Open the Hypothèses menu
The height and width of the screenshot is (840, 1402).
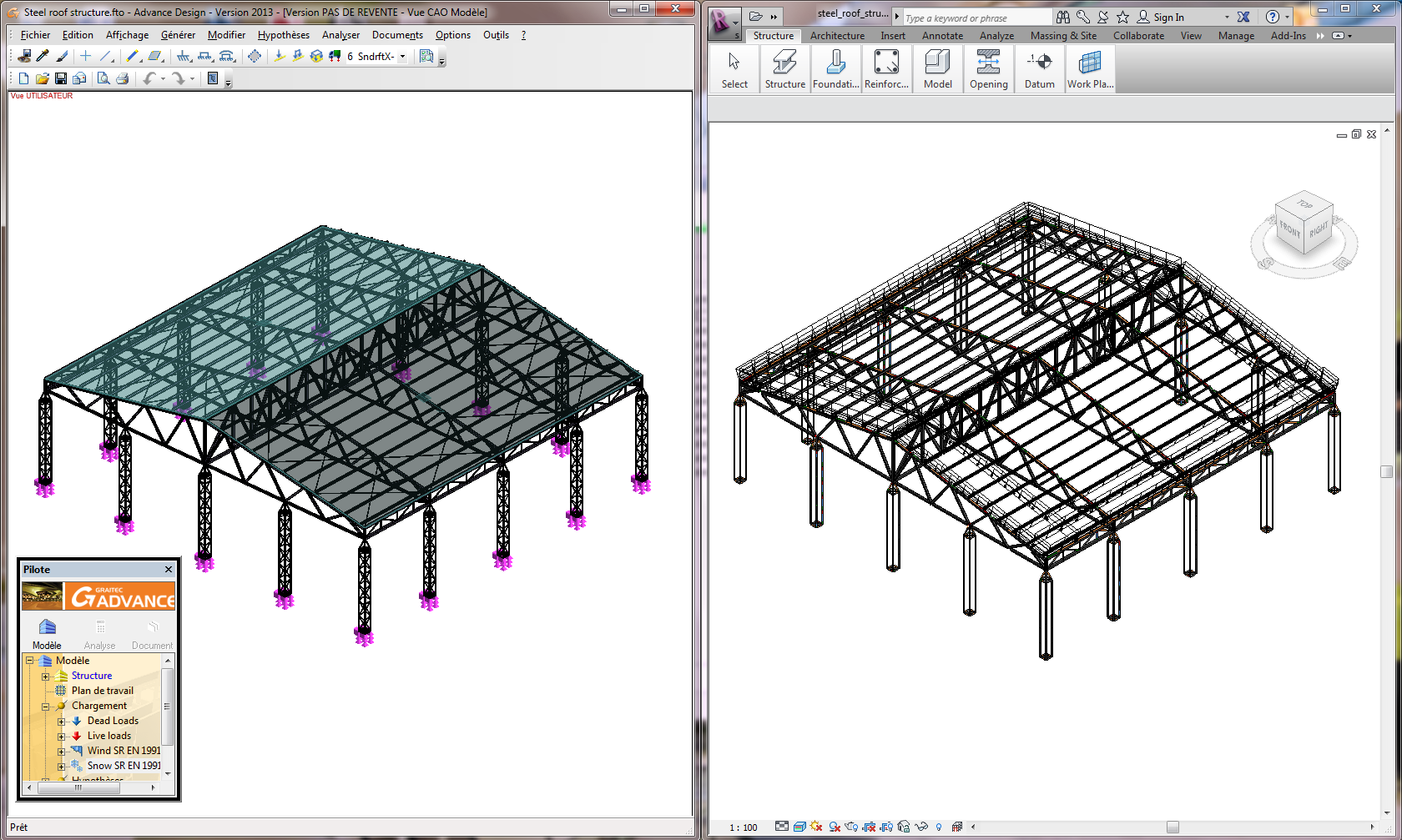[283, 35]
